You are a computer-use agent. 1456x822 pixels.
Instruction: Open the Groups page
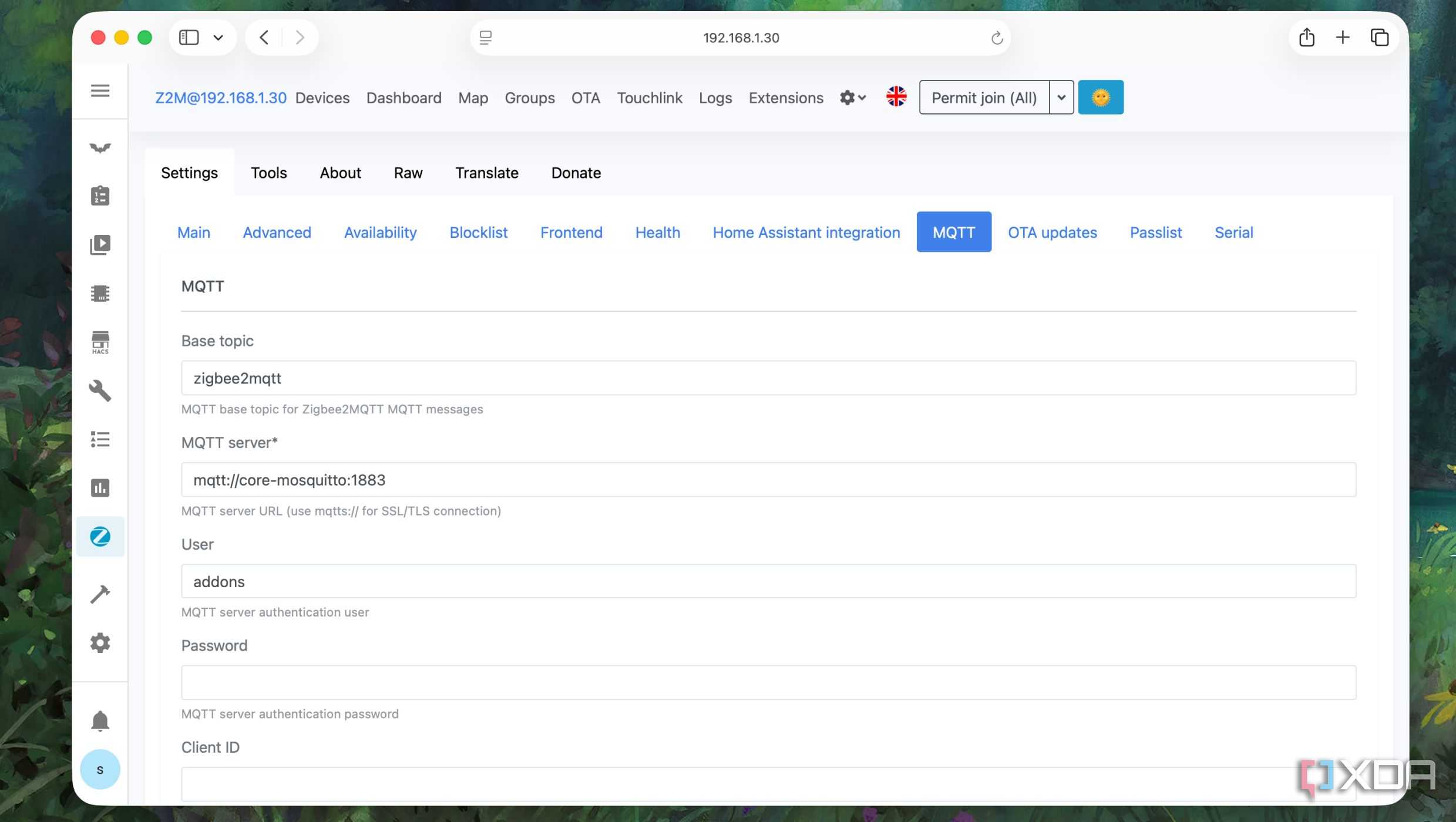(530, 97)
